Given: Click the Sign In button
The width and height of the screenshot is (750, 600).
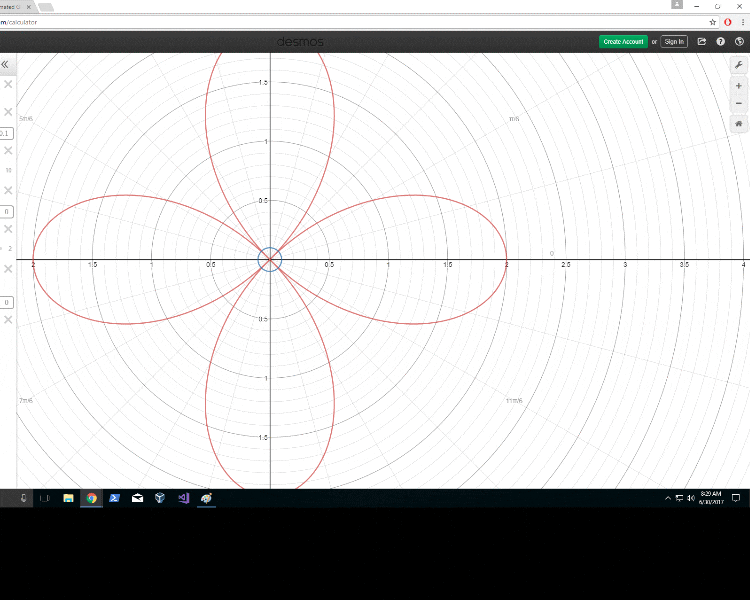Looking at the screenshot, I should coord(674,42).
